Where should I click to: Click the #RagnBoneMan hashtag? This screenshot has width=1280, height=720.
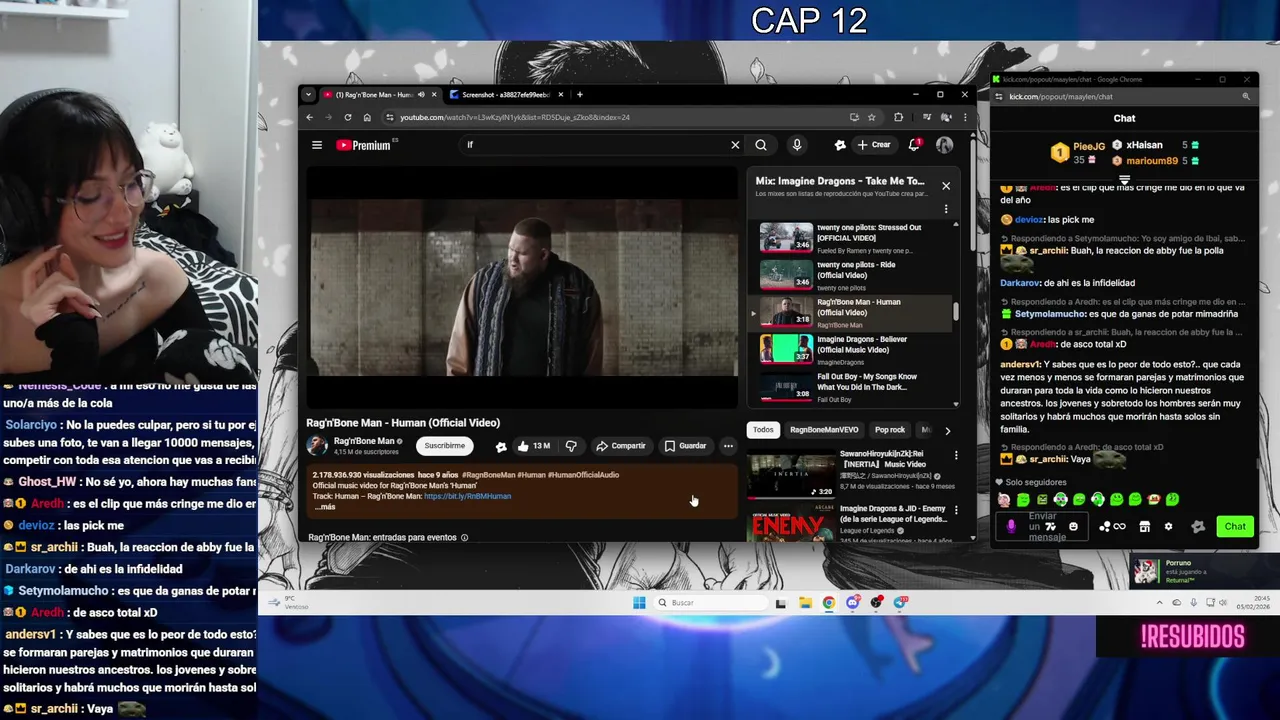(x=488, y=475)
